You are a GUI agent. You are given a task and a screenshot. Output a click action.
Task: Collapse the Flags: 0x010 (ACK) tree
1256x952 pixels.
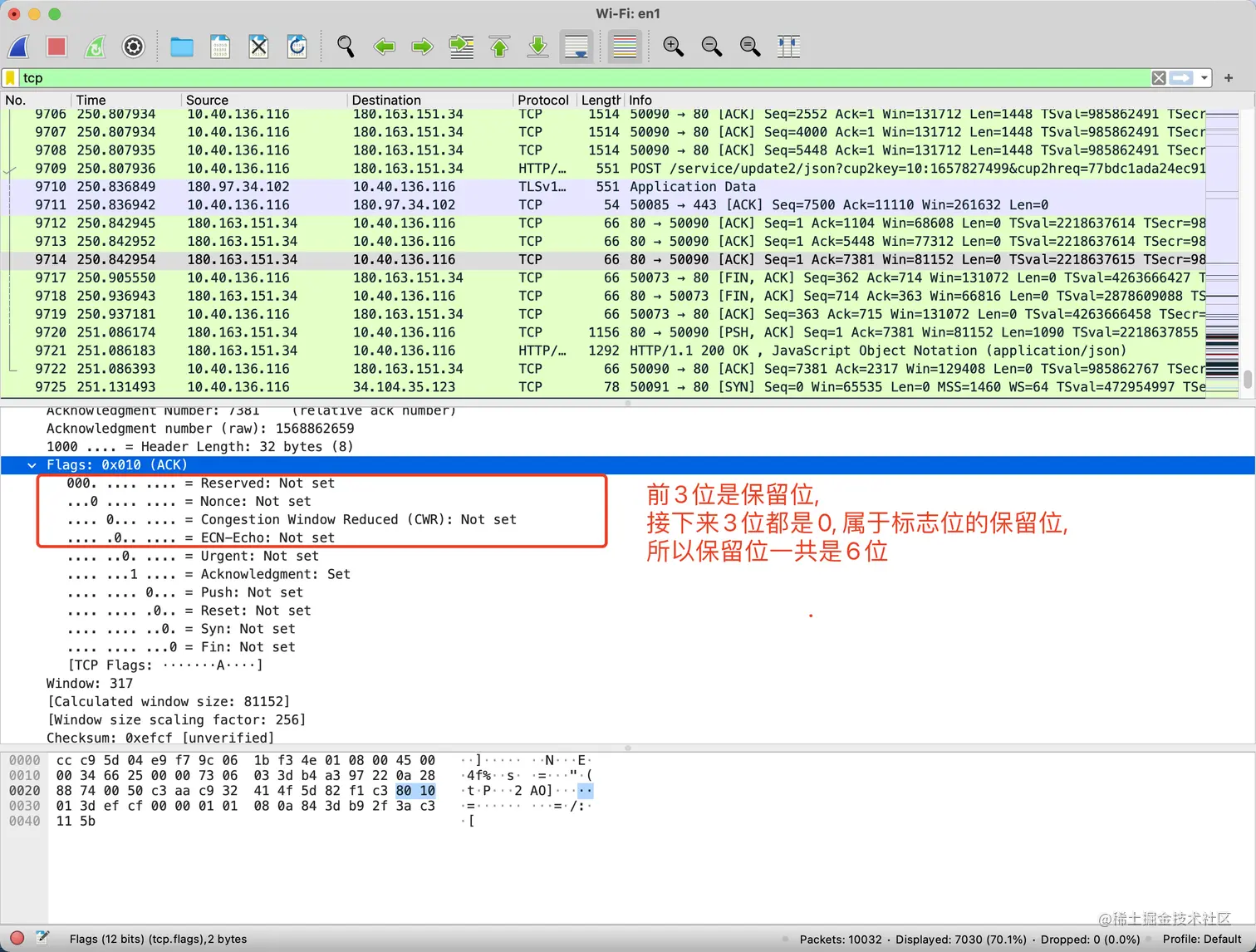click(x=32, y=465)
